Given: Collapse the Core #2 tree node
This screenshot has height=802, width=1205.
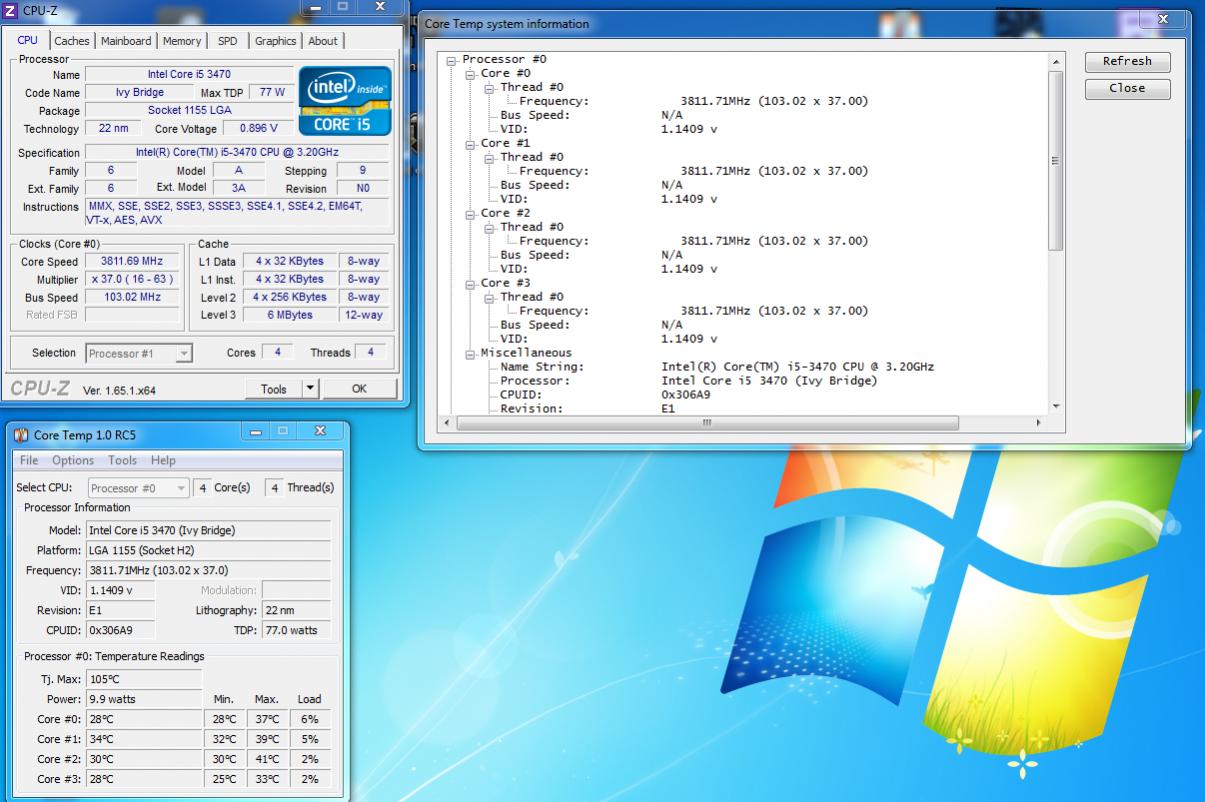Looking at the screenshot, I should (x=471, y=214).
